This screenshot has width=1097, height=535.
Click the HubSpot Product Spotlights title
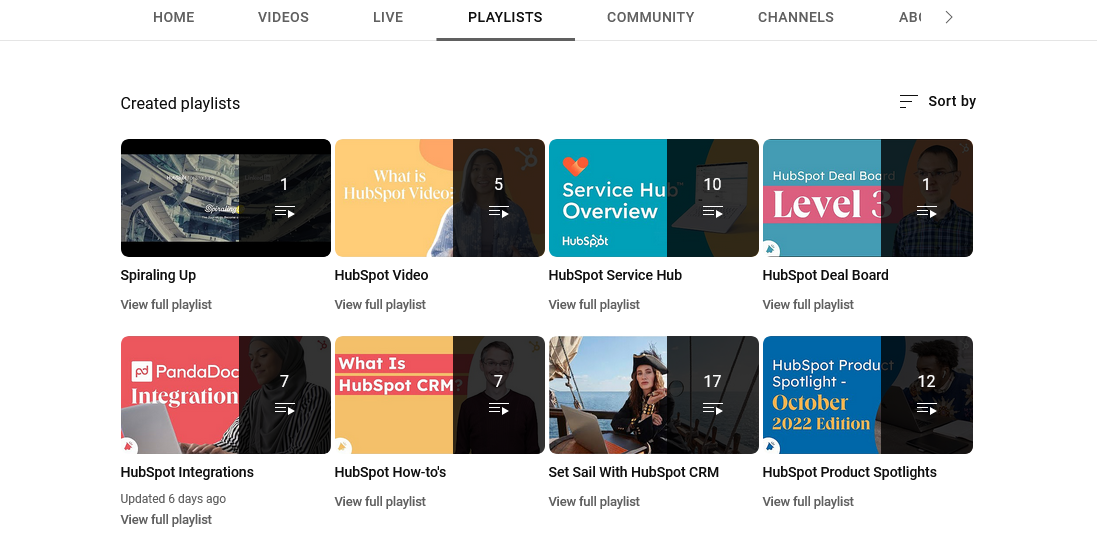coord(849,473)
